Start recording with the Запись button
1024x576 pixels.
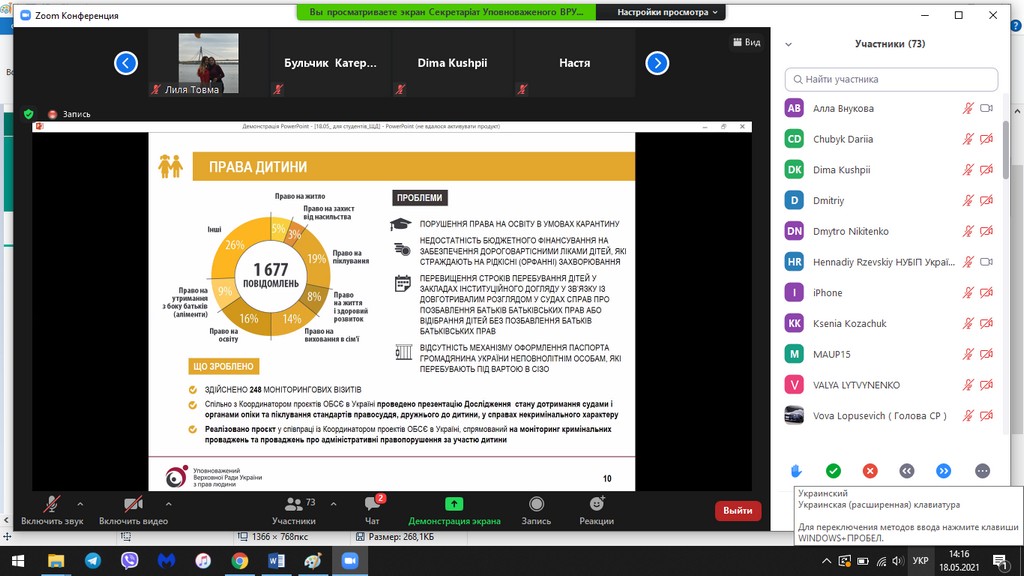pyautogui.click(x=536, y=510)
